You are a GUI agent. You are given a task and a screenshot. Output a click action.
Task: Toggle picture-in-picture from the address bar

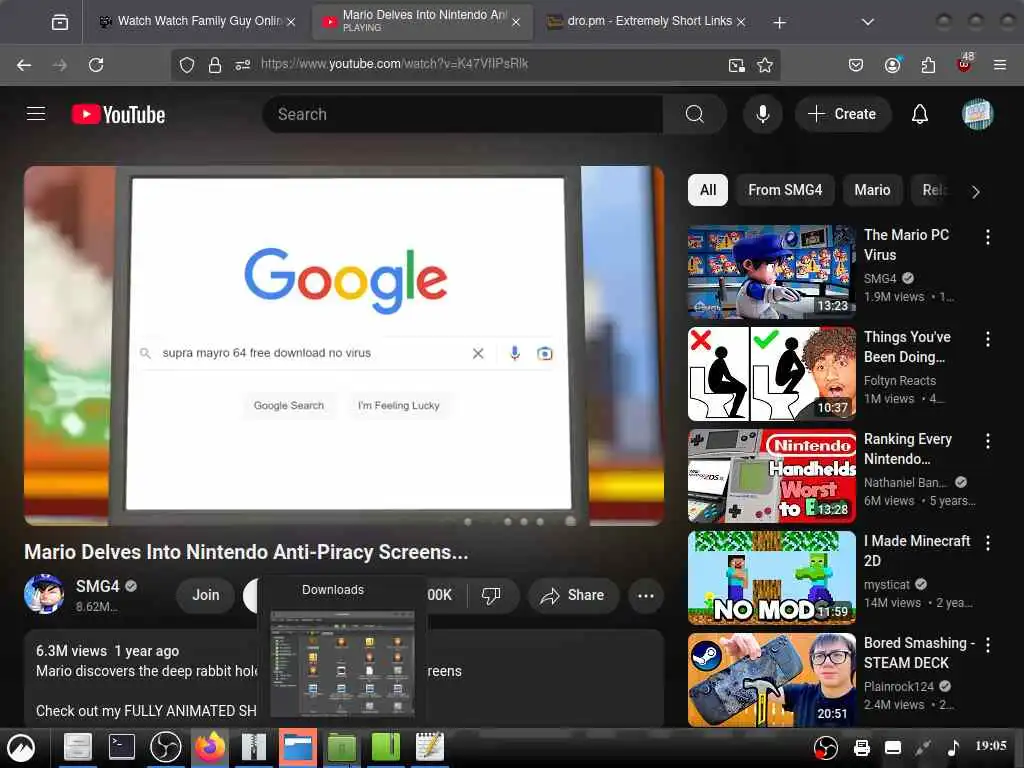tap(737, 65)
